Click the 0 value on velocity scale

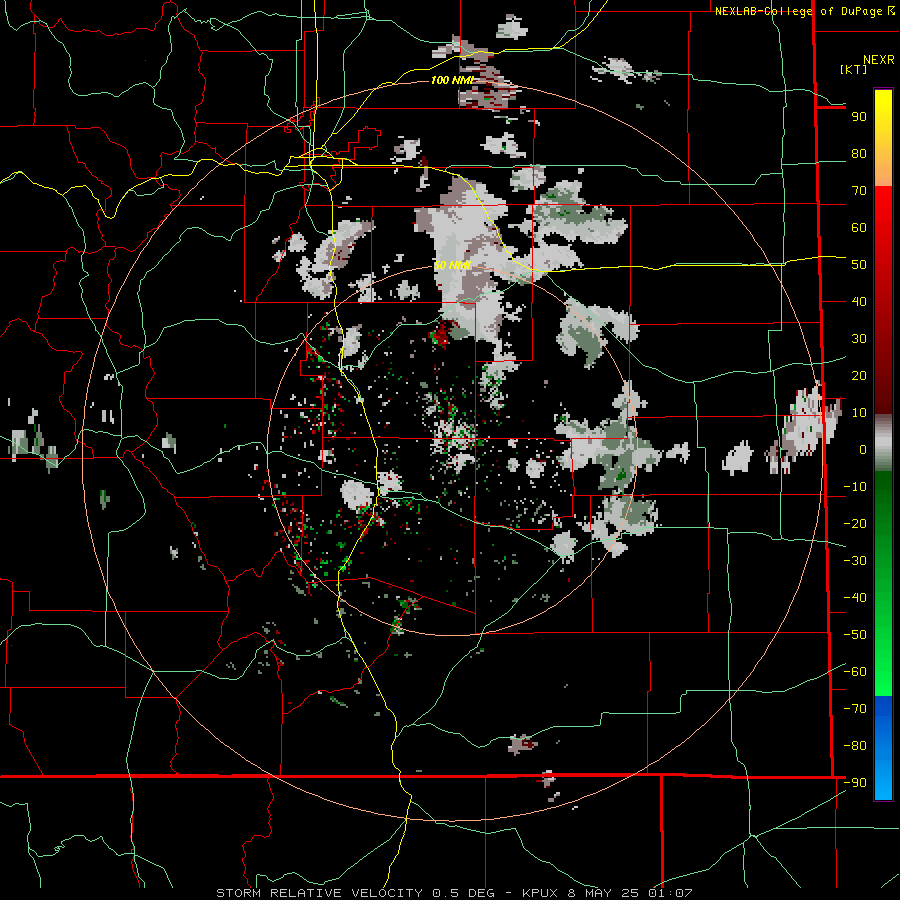pos(863,450)
